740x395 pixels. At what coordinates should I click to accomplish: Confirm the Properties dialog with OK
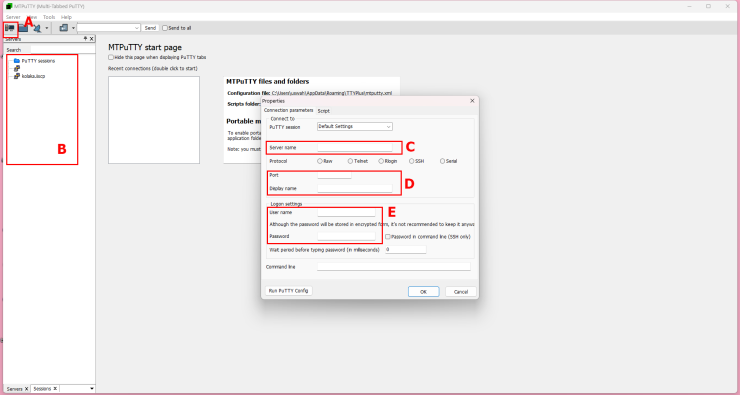[423, 292]
